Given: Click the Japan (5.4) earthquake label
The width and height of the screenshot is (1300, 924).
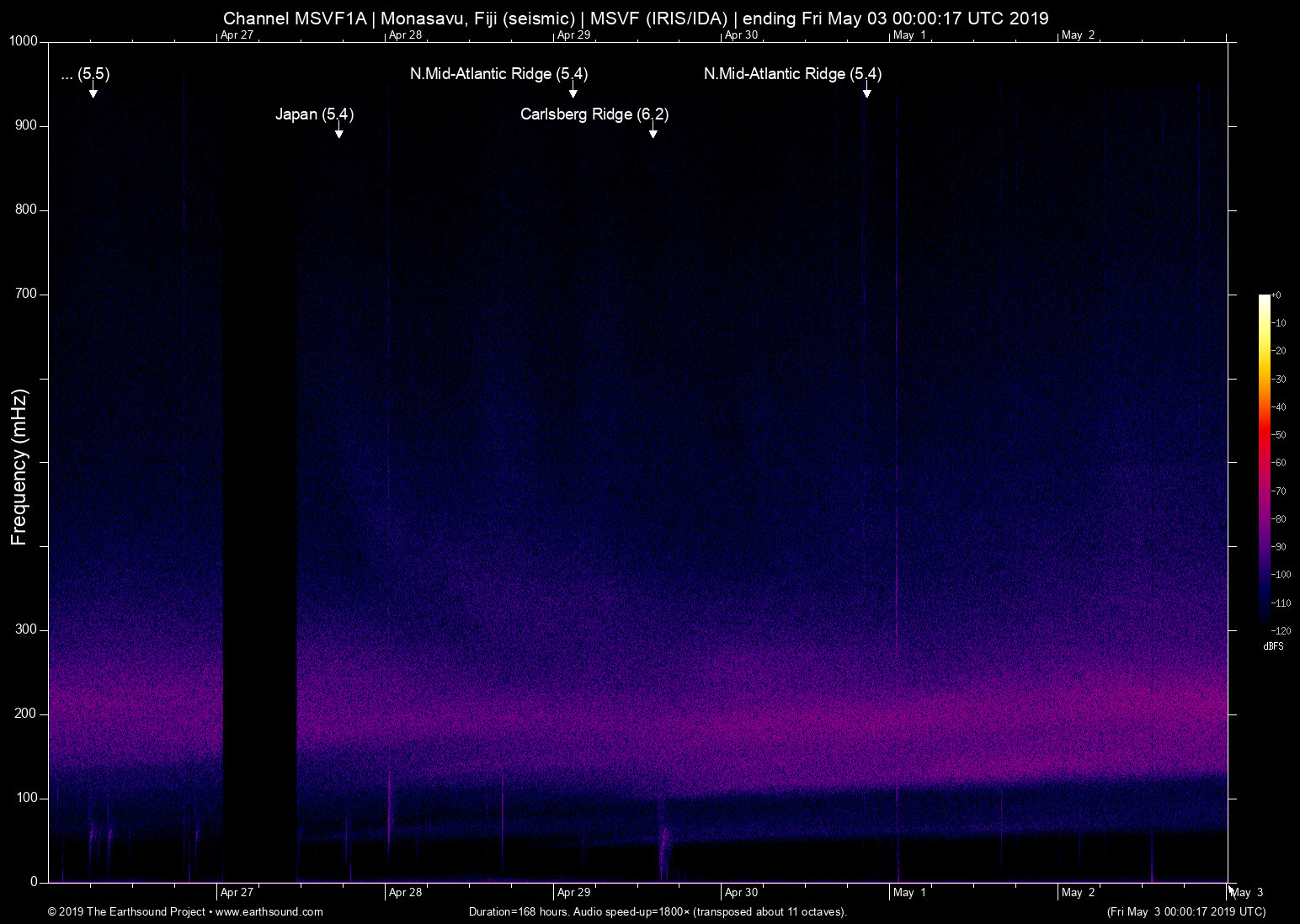Looking at the screenshot, I should [x=314, y=114].
